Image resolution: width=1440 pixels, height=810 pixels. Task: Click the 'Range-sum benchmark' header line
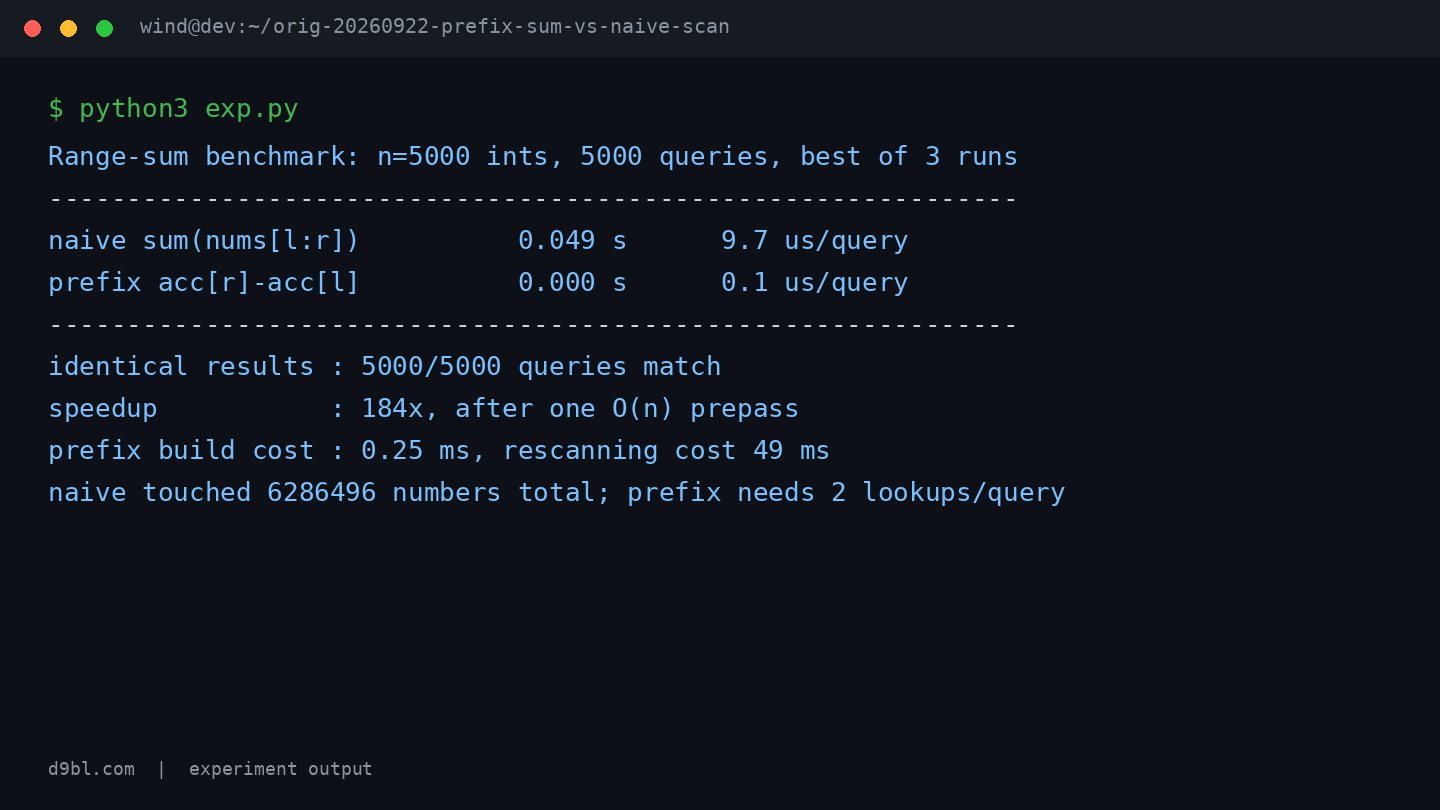[533, 157]
